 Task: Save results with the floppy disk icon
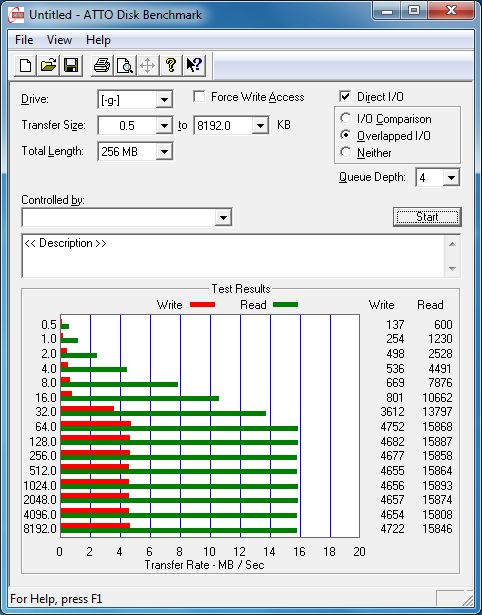tap(71, 66)
